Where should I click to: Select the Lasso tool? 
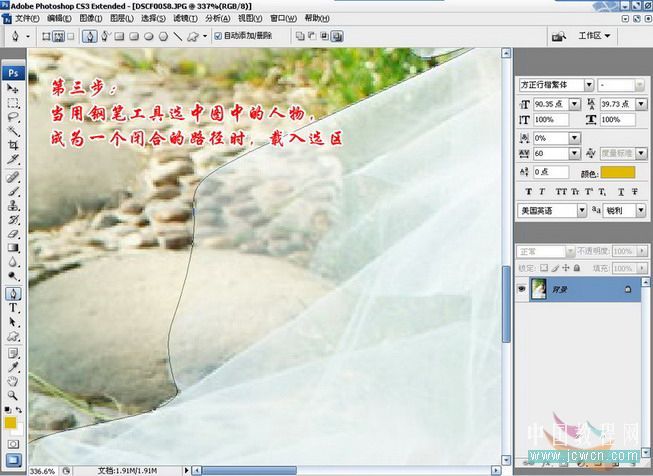coord(13,117)
